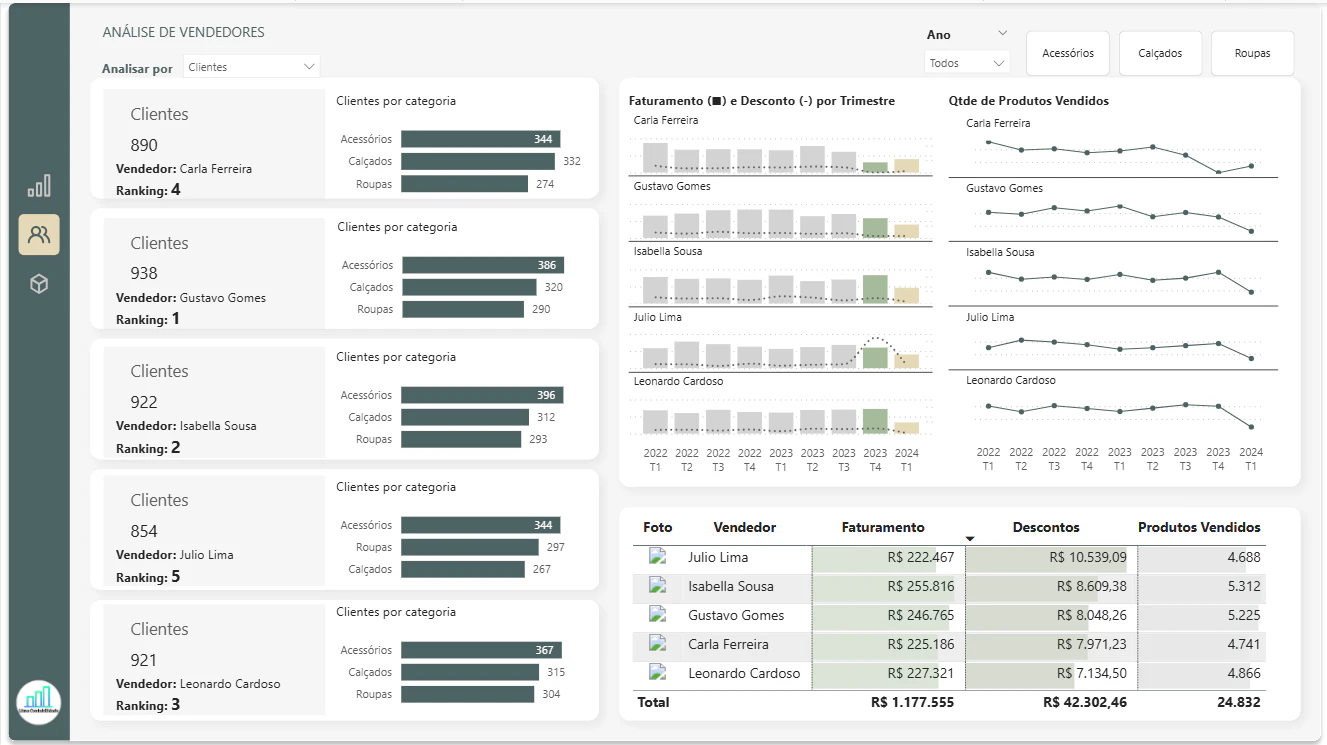Click Gustavo Gomes name in the table
This screenshot has width=1327, height=745.
click(736, 615)
